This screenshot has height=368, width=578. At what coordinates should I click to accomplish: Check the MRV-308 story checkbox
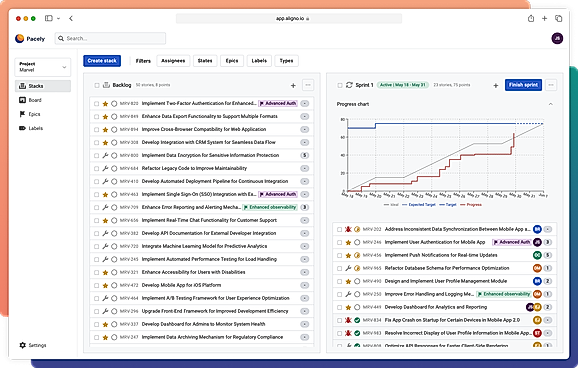pos(96,143)
